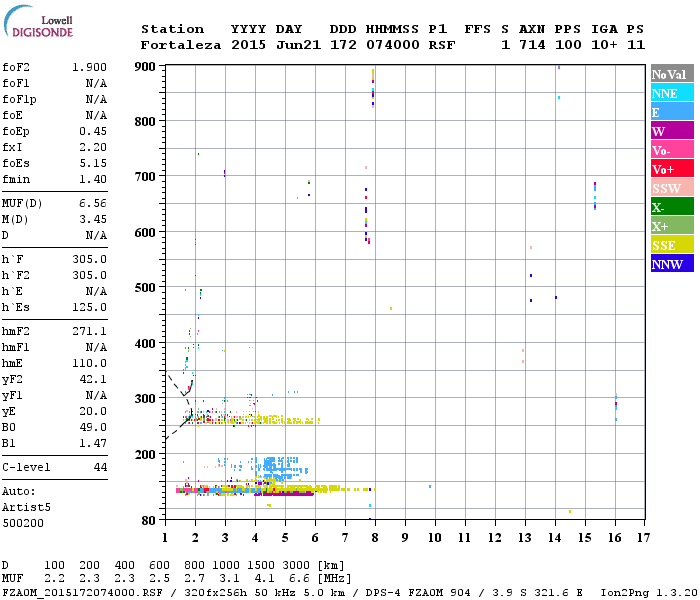The width and height of the screenshot is (700, 600).
Task: Click the SSW light pink legend swatch
Action: point(672,188)
